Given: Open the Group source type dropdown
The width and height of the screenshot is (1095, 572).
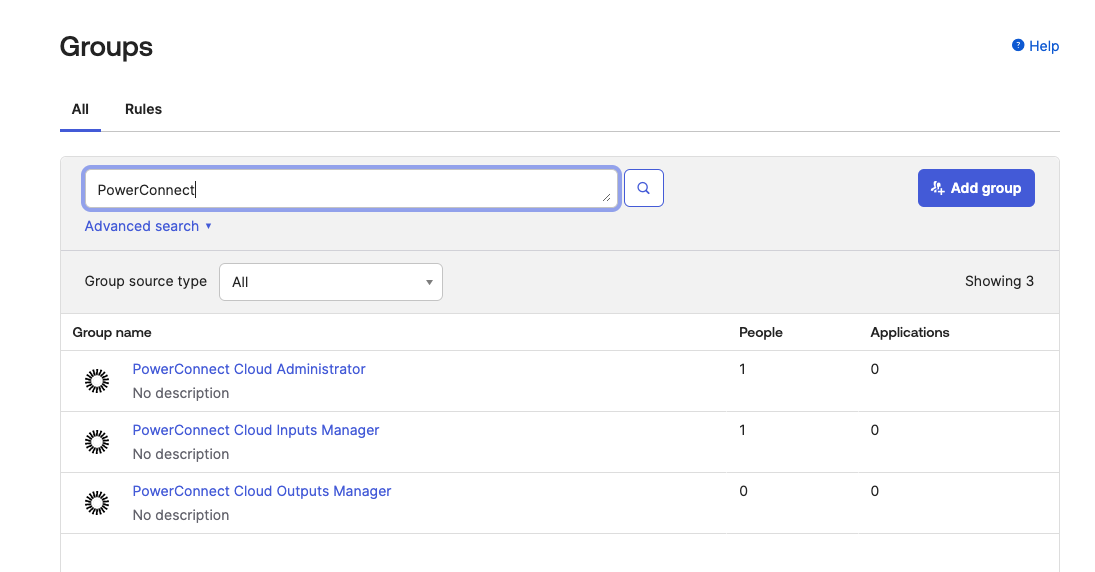Looking at the screenshot, I should pos(330,282).
